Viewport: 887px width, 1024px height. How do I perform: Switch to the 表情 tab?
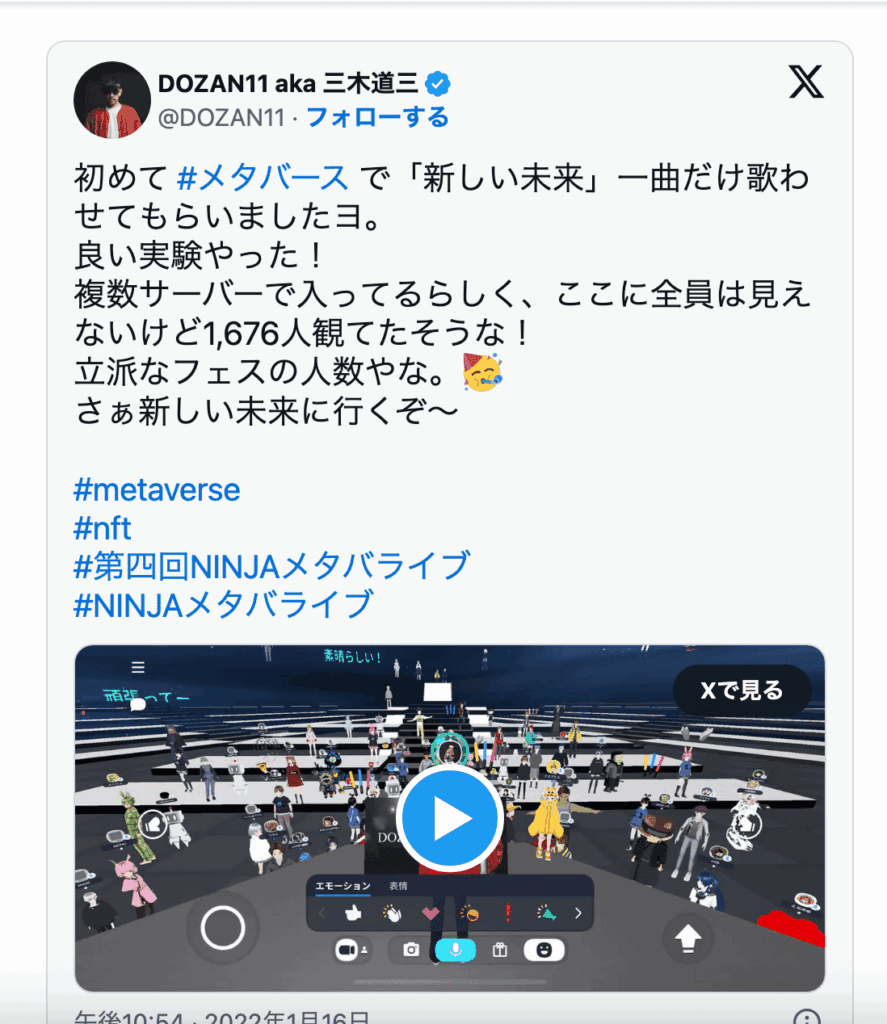click(398, 886)
